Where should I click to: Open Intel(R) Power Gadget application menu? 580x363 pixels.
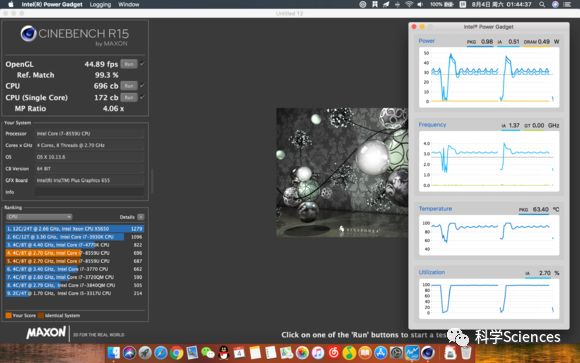pos(52,4)
